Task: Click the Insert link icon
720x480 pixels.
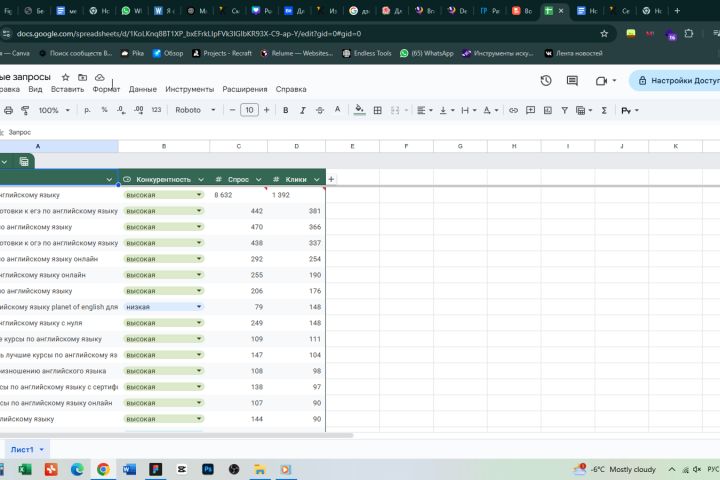Action: coord(513,110)
